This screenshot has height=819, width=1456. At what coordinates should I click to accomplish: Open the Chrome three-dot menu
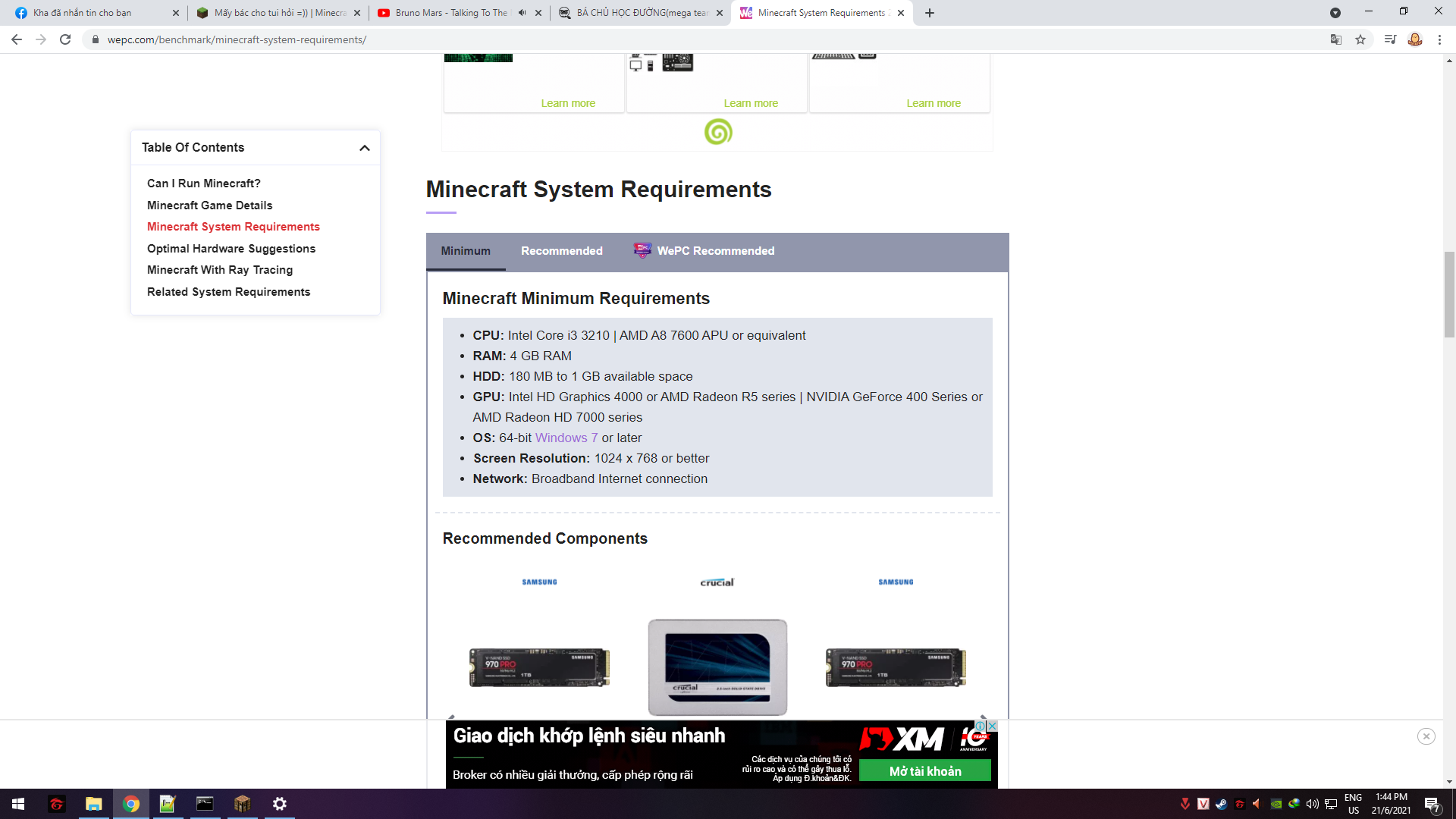tap(1439, 39)
